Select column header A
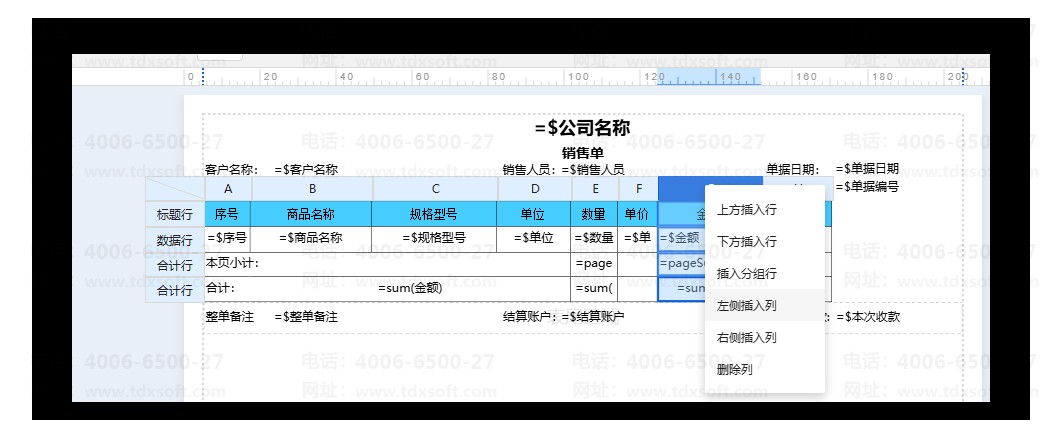 coord(228,188)
